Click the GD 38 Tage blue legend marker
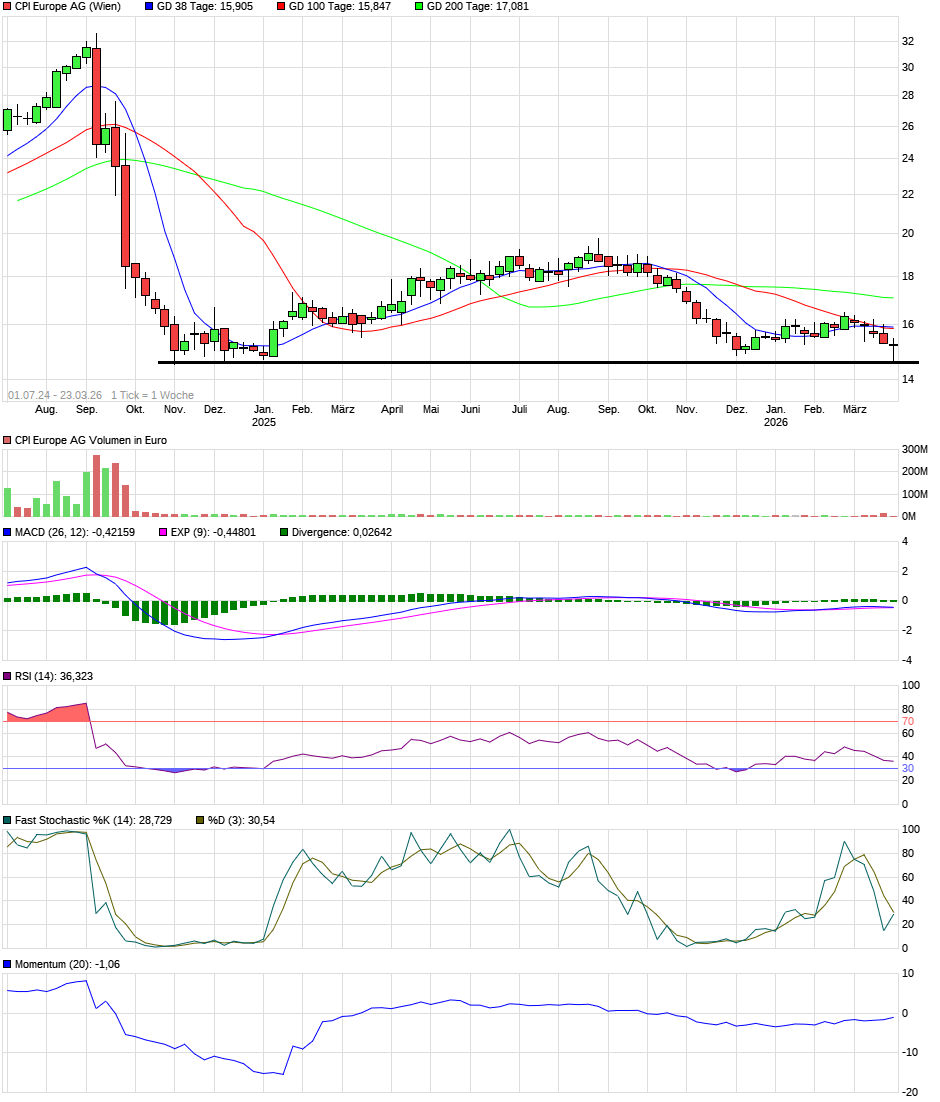The width and height of the screenshot is (940, 1102). [150, 6]
